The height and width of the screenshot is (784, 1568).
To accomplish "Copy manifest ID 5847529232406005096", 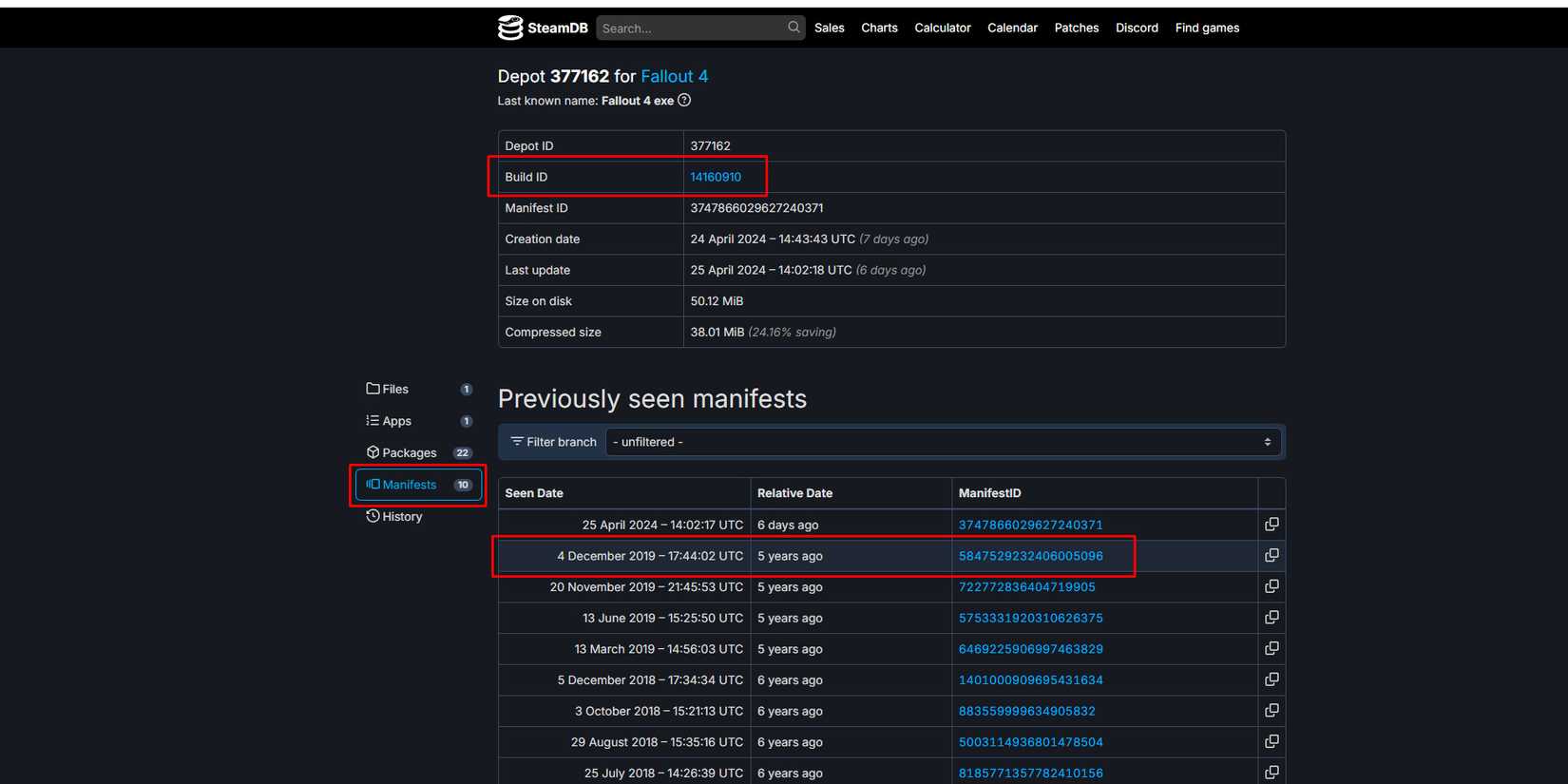I will pyautogui.click(x=1272, y=555).
